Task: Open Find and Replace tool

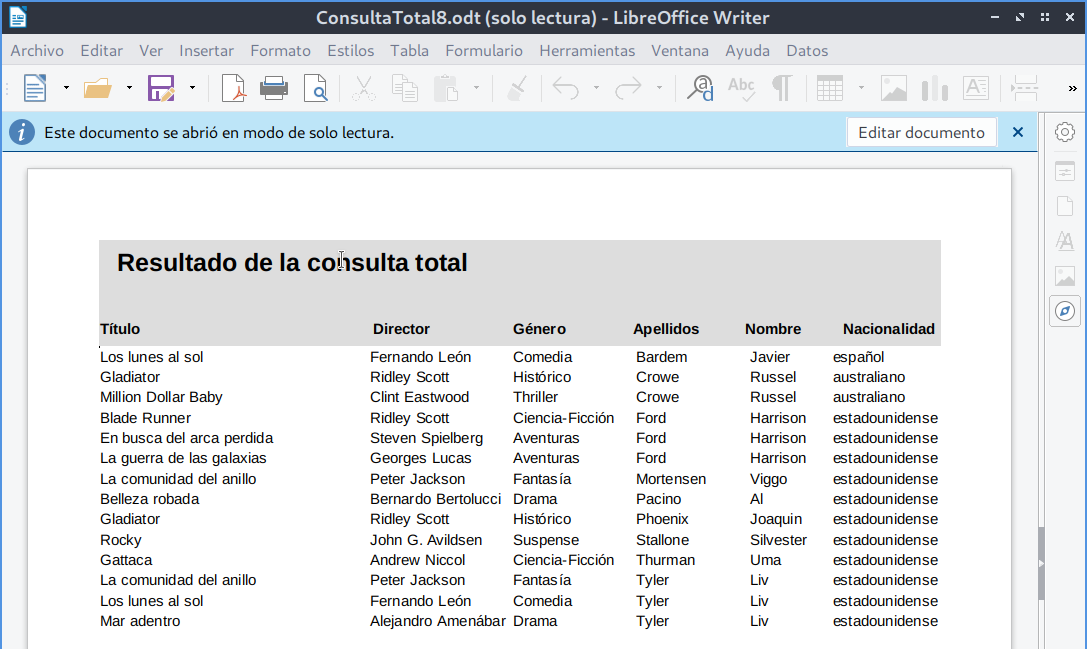Action: click(700, 88)
